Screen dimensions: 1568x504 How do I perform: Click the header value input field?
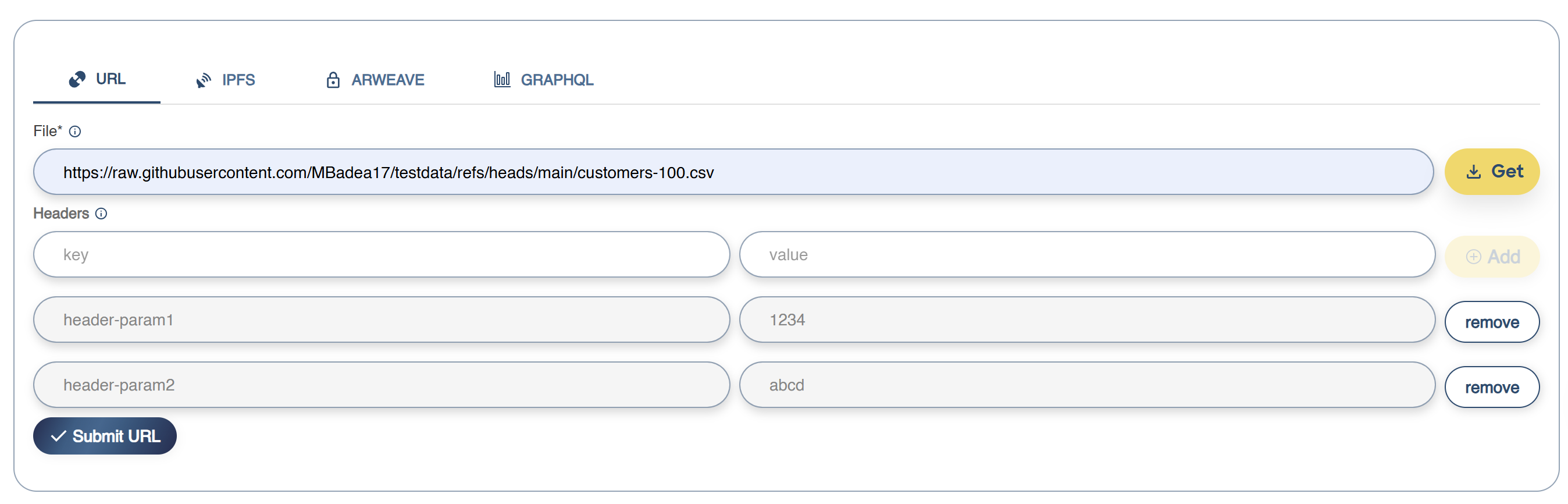pyautogui.click(x=1086, y=255)
